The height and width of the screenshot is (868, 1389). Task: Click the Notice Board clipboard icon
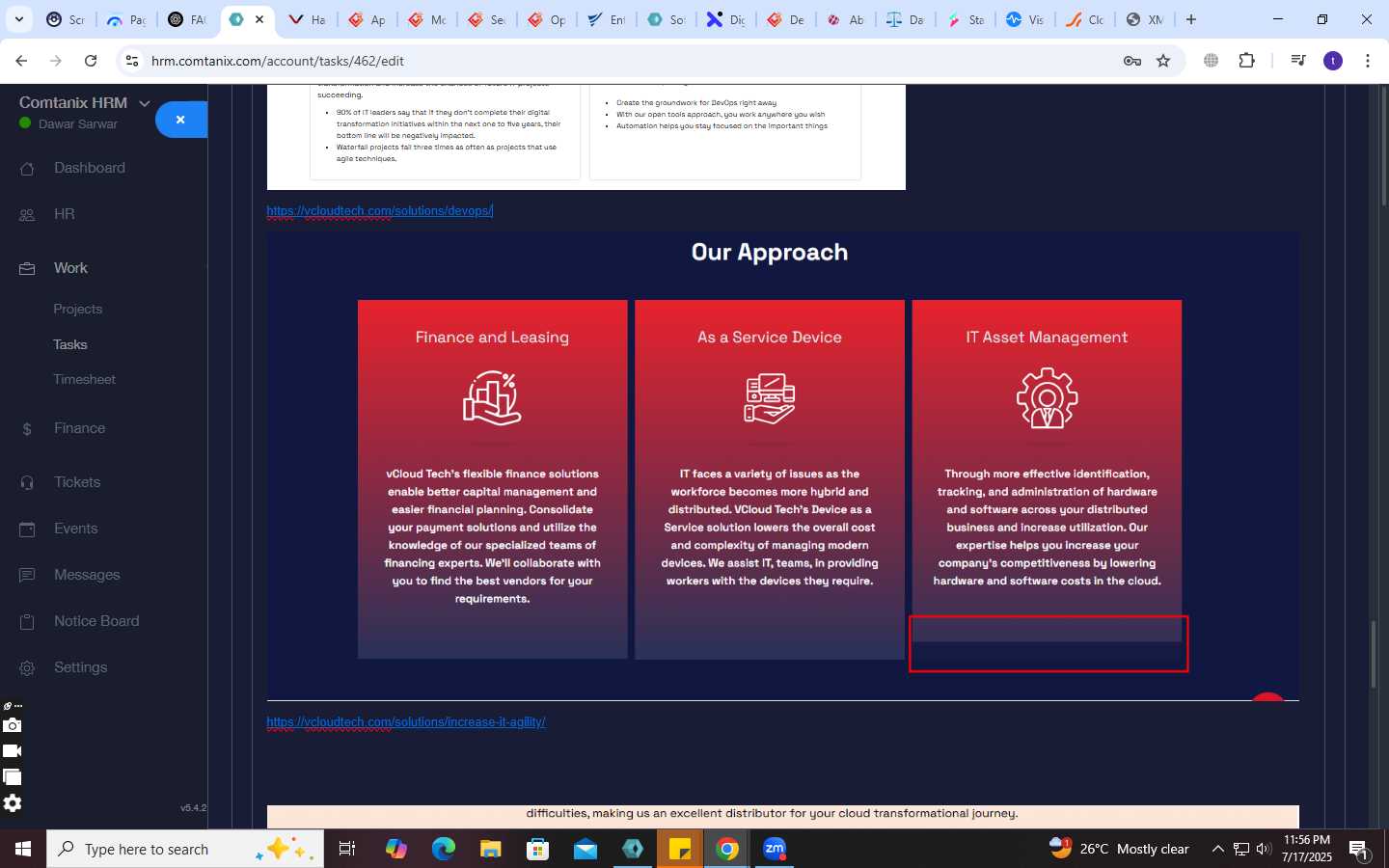pyautogui.click(x=27, y=622)
